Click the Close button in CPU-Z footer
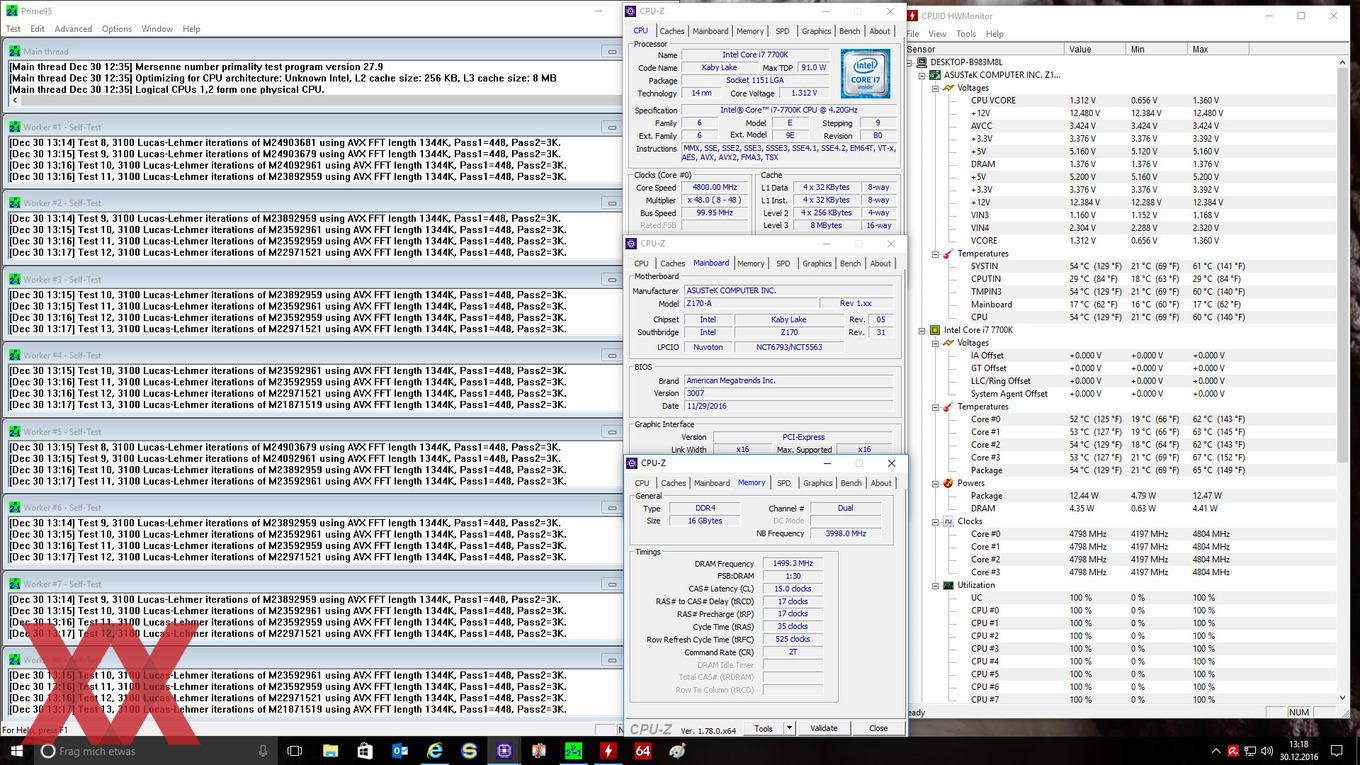Image resolution: width=1360 pixels, height=765 pixels. (x=878, y=728)
